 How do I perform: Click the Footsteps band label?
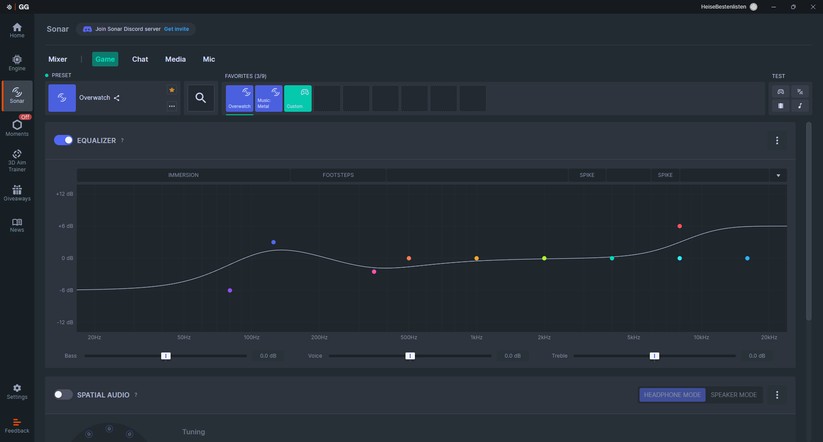point(338,175)
